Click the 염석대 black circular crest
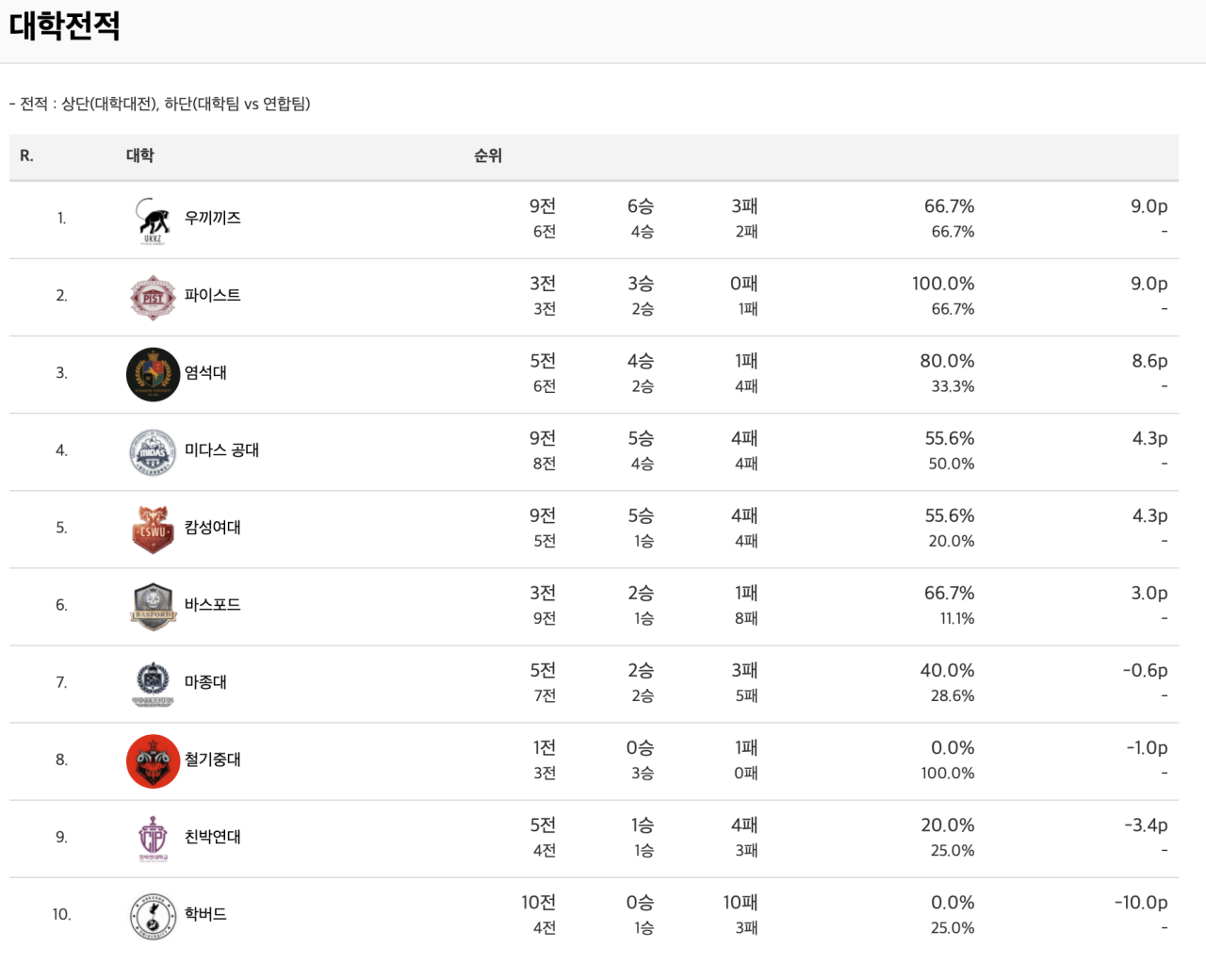The height and width of the screenshot is (980, 1206). coord(153,374)
